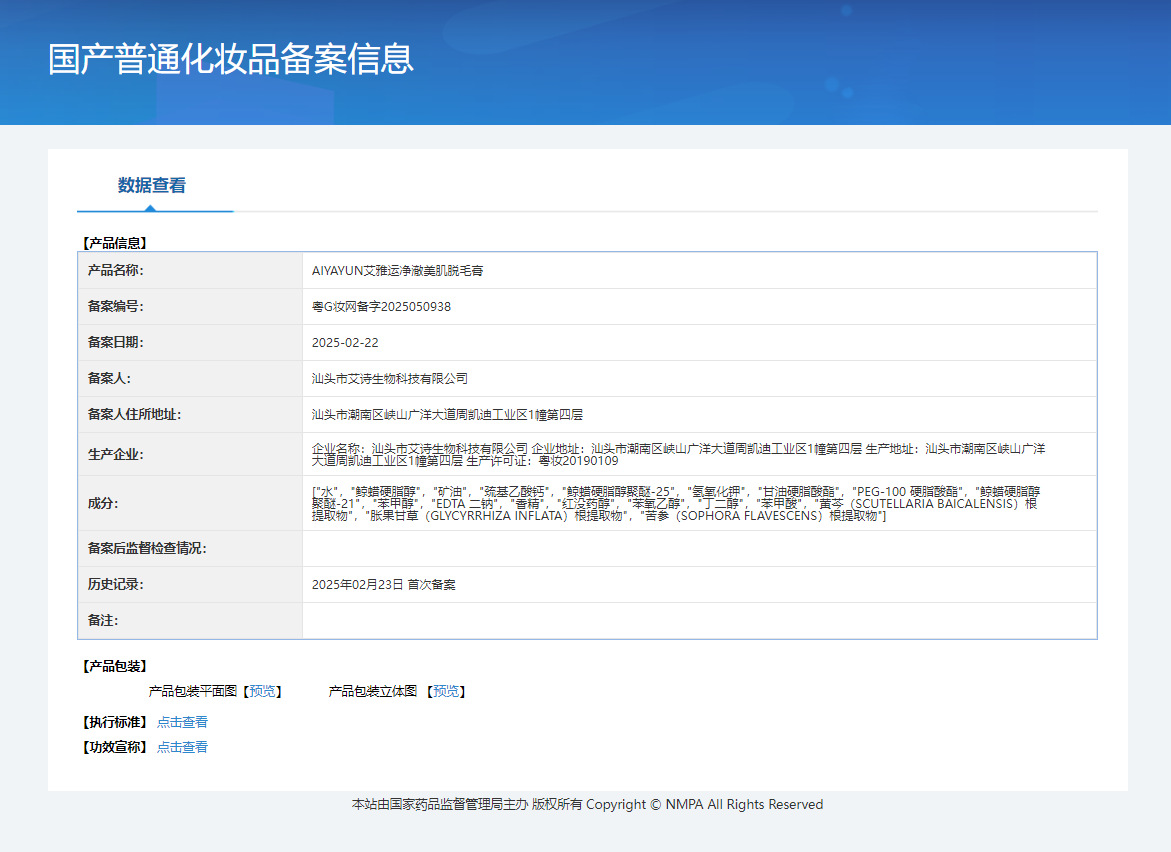
Task: Click the 备案人 value 汕头市艾诗生物科技有限公司
Action: coord(390,379)
